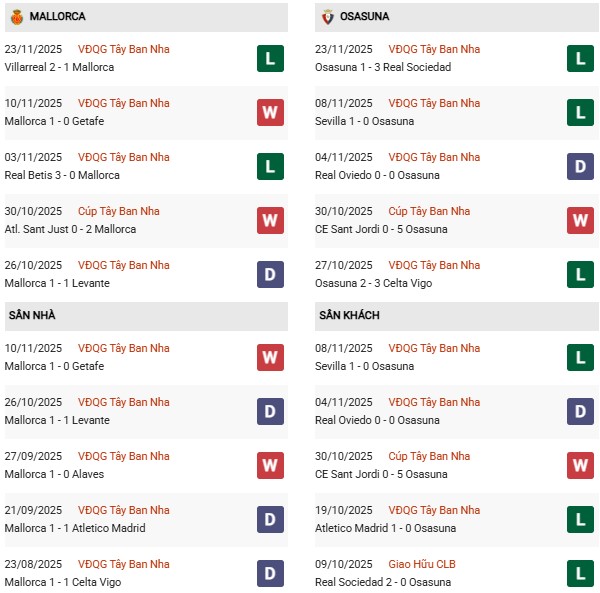The image size is (600, 593).
Task: Click the L badge for Real Sociedad 2 - 0 Osasuna
Action: click(x=580, y=573)
